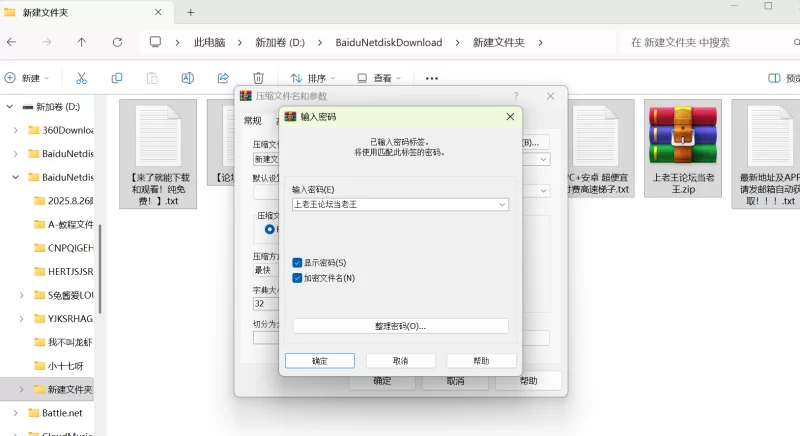Open the 查看 view menu
This screenshot has width=800, height=436.
pos(379,78)
